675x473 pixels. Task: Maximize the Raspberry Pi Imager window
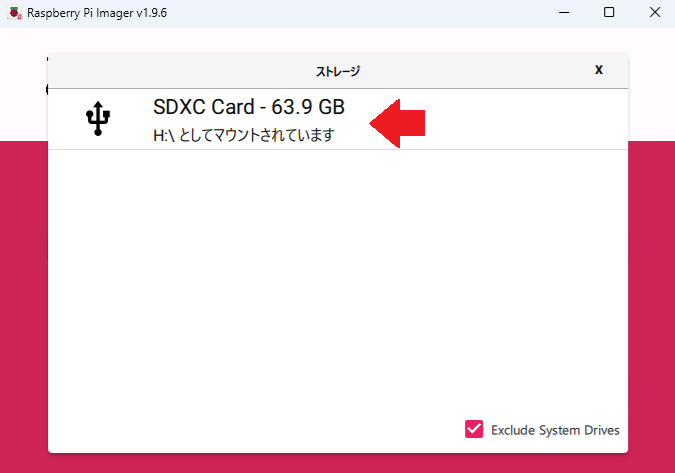point(609,13)
